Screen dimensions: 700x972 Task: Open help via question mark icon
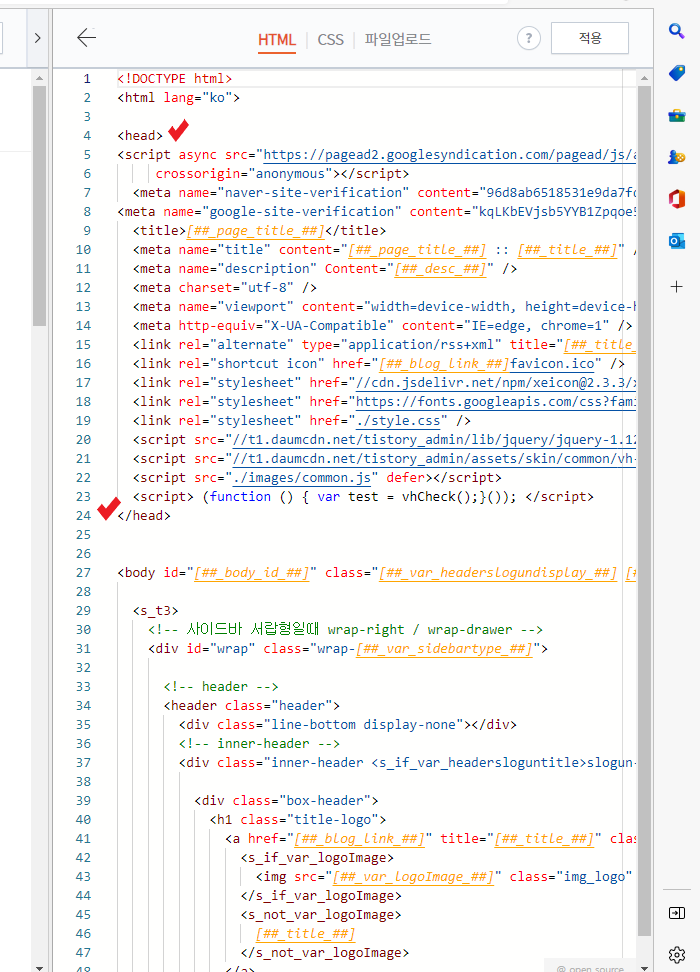click(x=529, y=38)
